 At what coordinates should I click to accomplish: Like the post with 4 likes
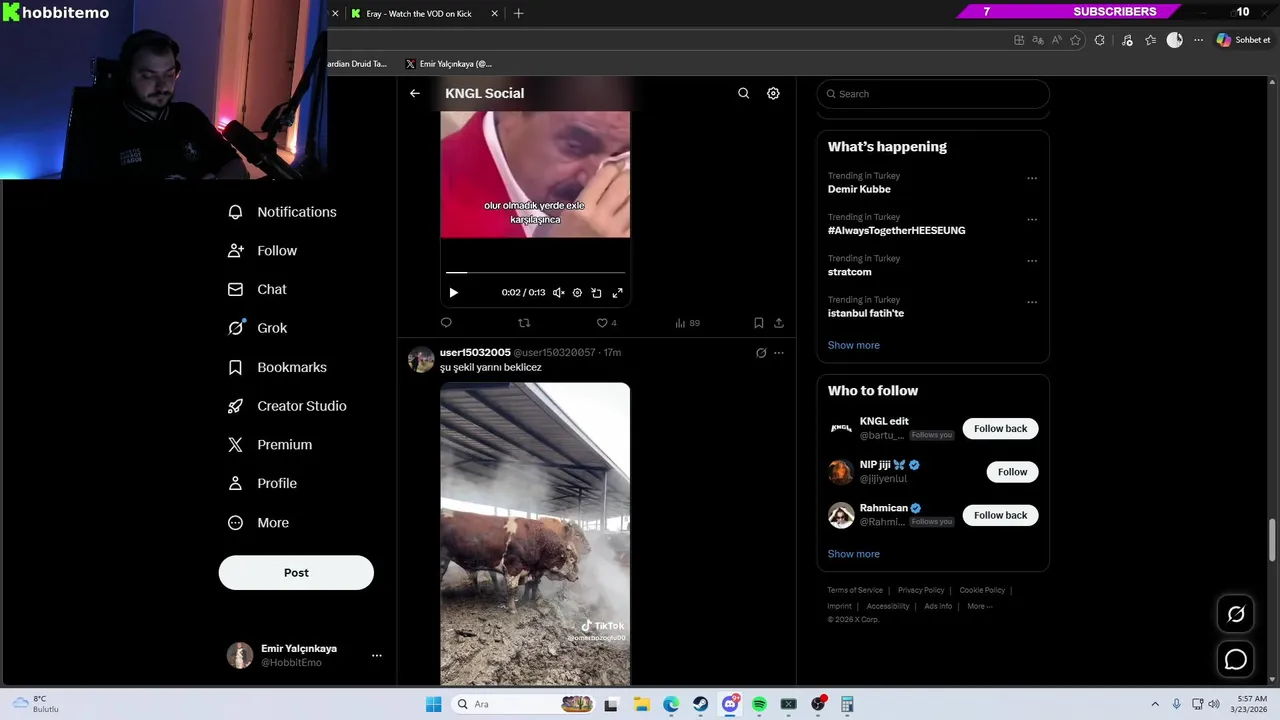coord(606,323)
